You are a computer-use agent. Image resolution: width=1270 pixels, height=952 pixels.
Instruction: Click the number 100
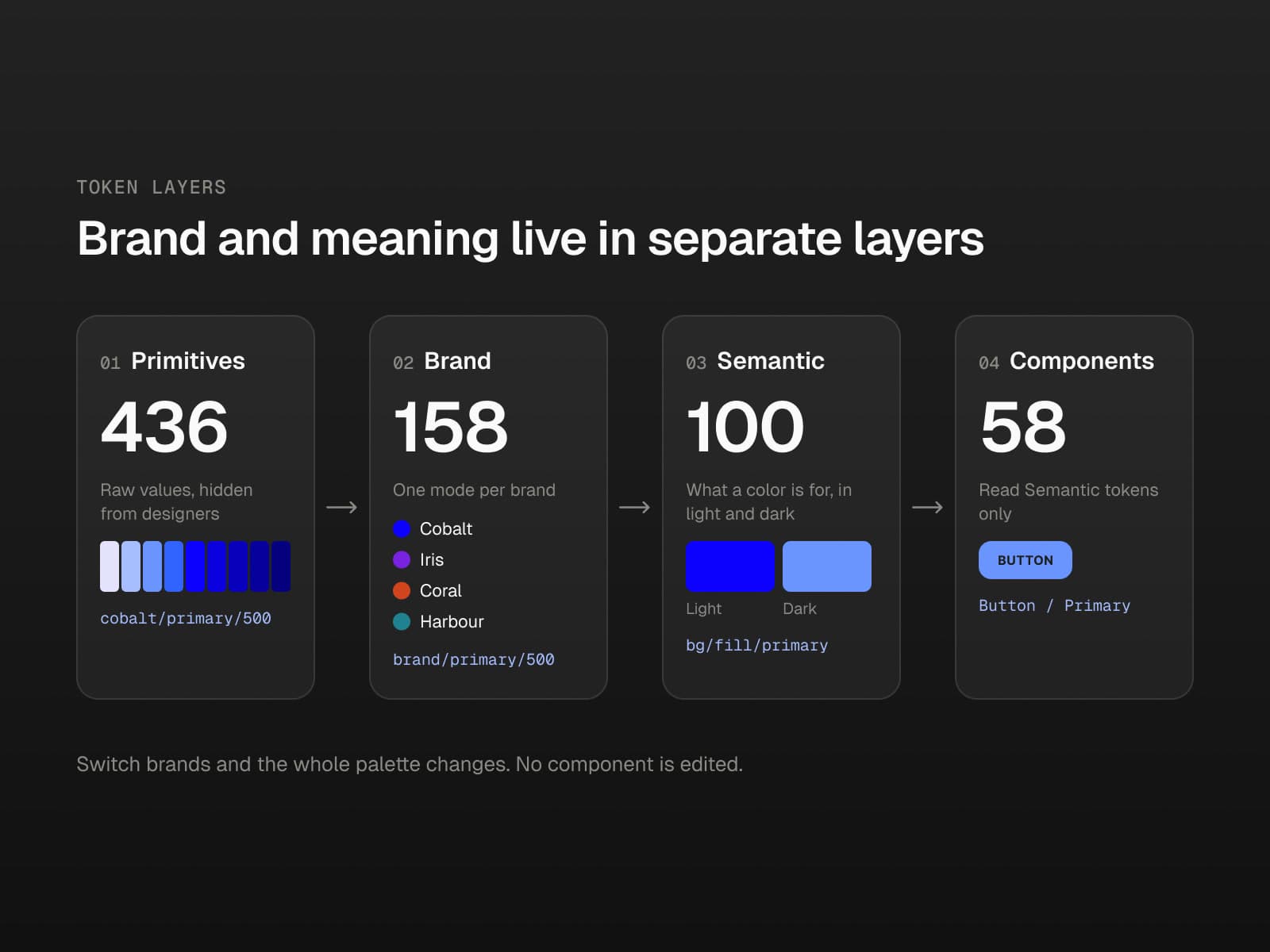tap(745, 427)
